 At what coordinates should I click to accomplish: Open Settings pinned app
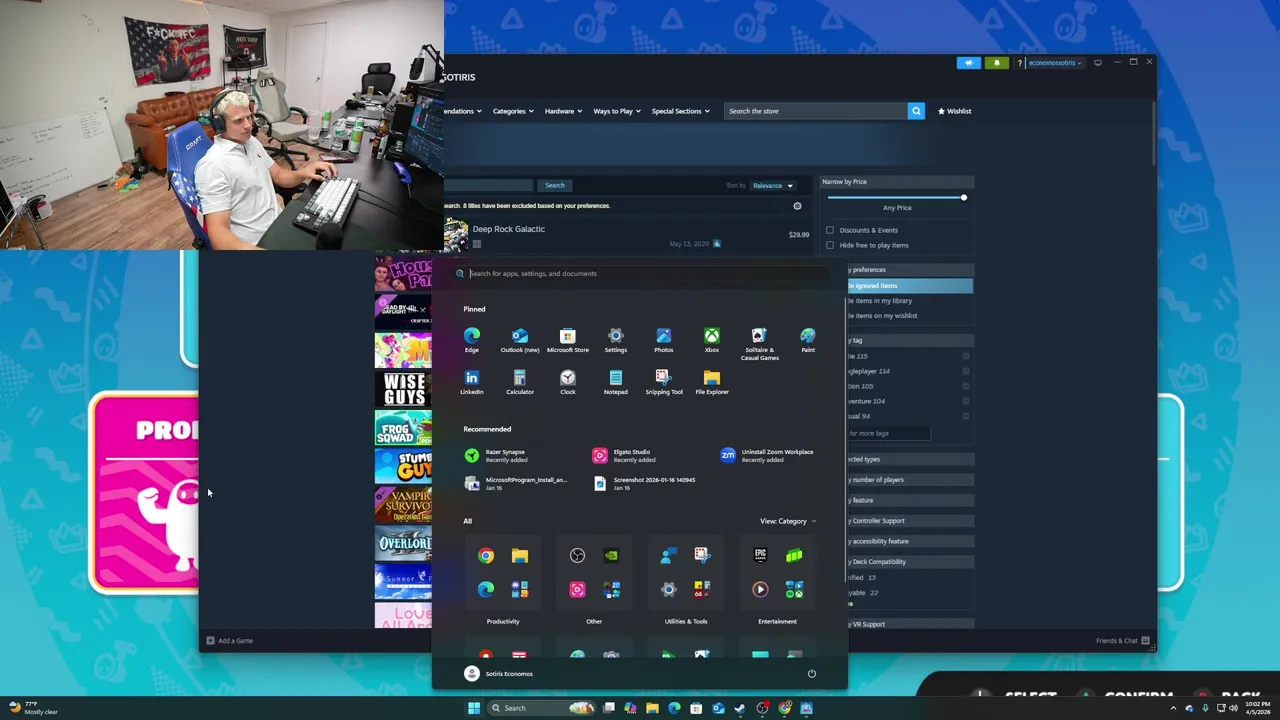(615, 340)
